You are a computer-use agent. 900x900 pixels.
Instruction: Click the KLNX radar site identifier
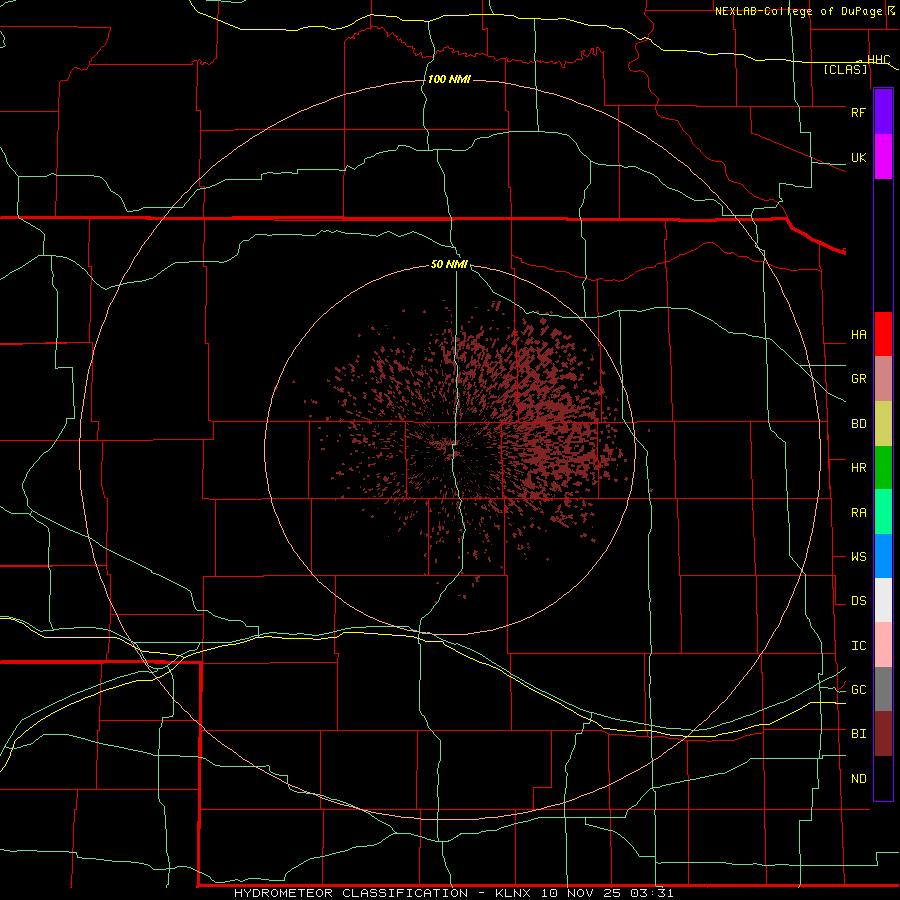[513, 893]
